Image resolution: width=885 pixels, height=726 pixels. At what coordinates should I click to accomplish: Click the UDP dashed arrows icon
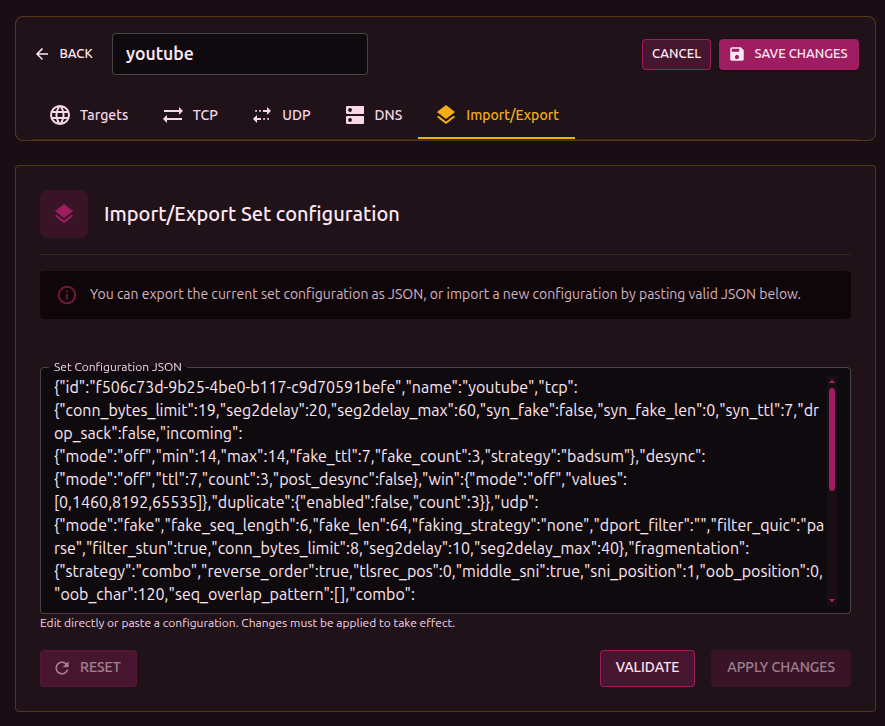tap(262, 115)
